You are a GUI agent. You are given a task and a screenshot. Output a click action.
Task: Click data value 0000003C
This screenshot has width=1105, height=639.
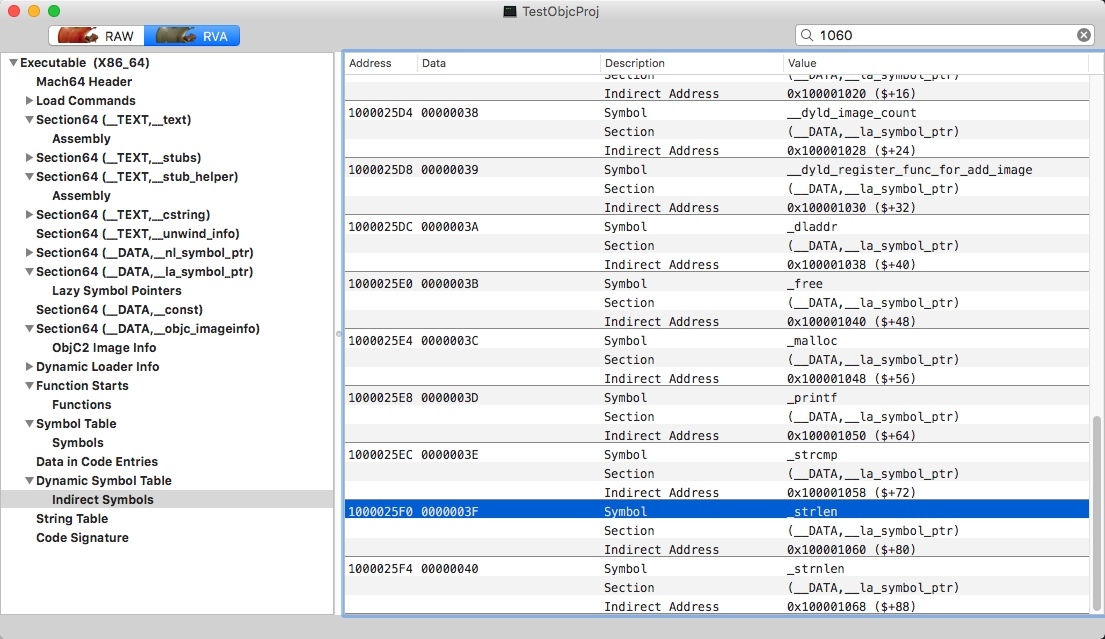tap(450, 341)
